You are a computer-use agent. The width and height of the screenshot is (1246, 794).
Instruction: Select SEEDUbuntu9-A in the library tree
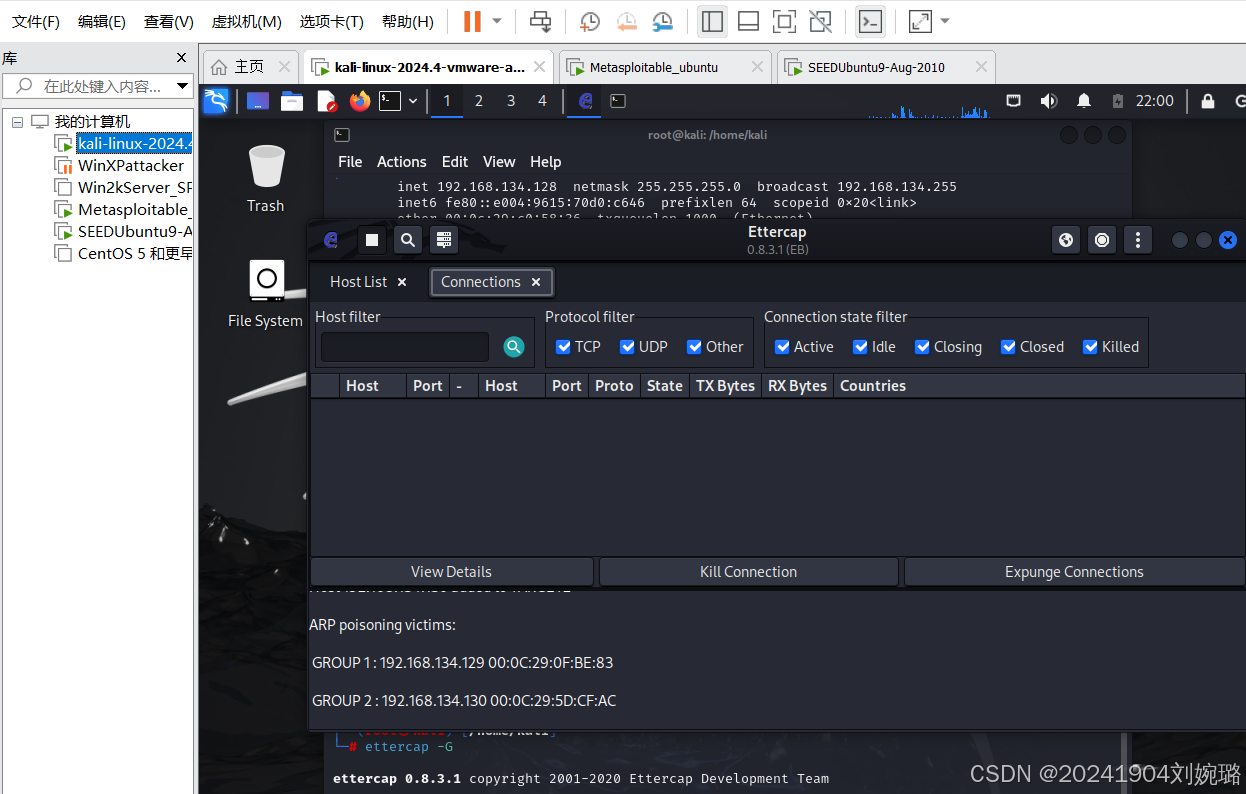coord(134,231)
